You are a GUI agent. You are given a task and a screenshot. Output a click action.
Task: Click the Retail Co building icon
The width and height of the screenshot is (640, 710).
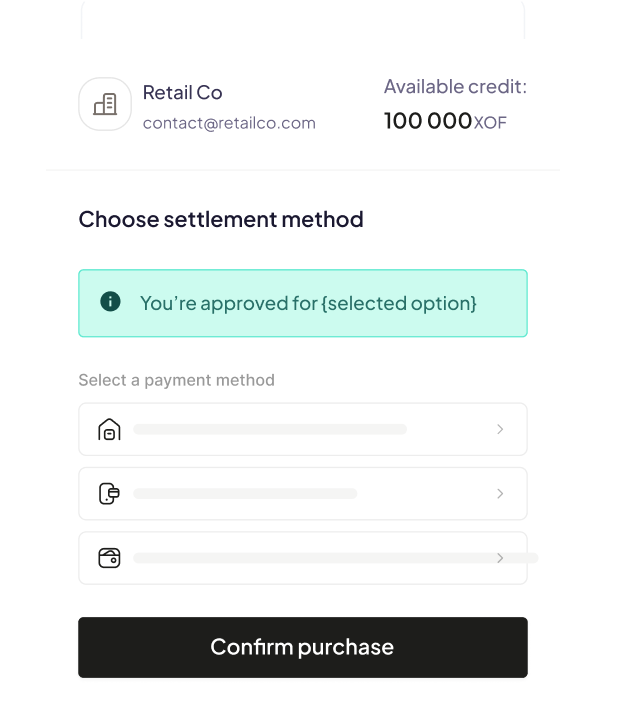coord(105,104)
